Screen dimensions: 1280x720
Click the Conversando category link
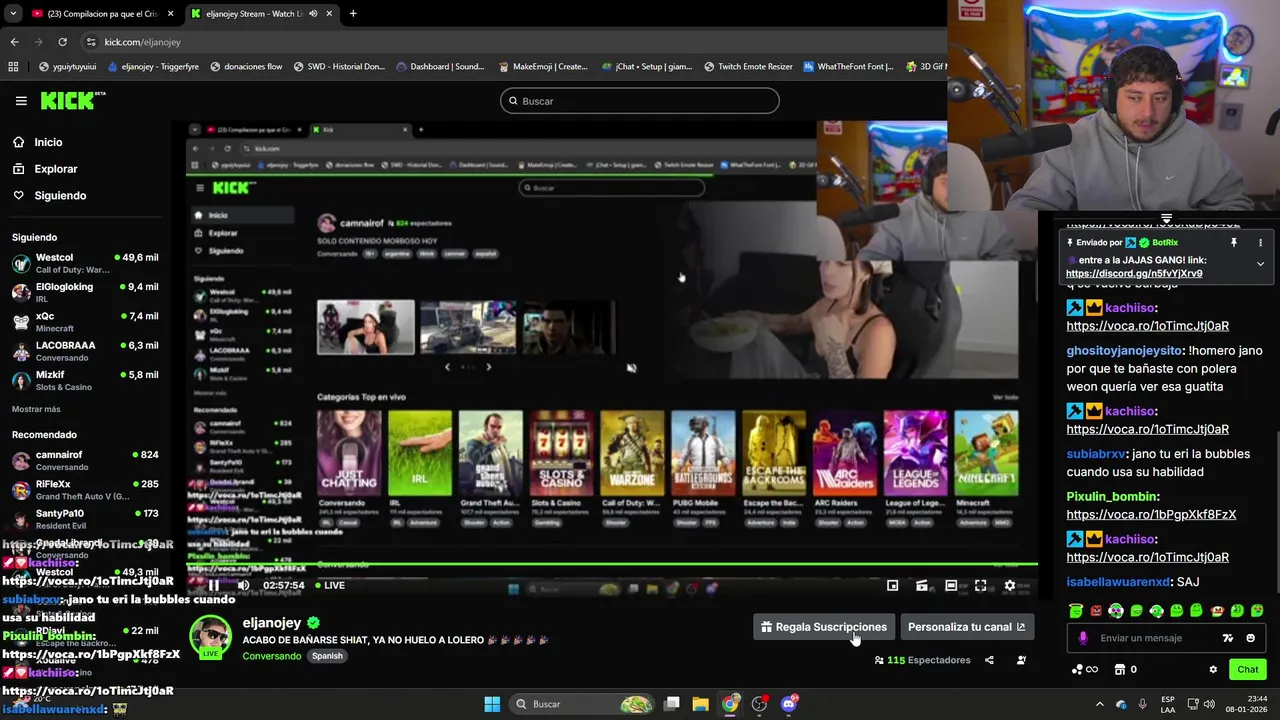pyautogui.click(x=272, y=656)
